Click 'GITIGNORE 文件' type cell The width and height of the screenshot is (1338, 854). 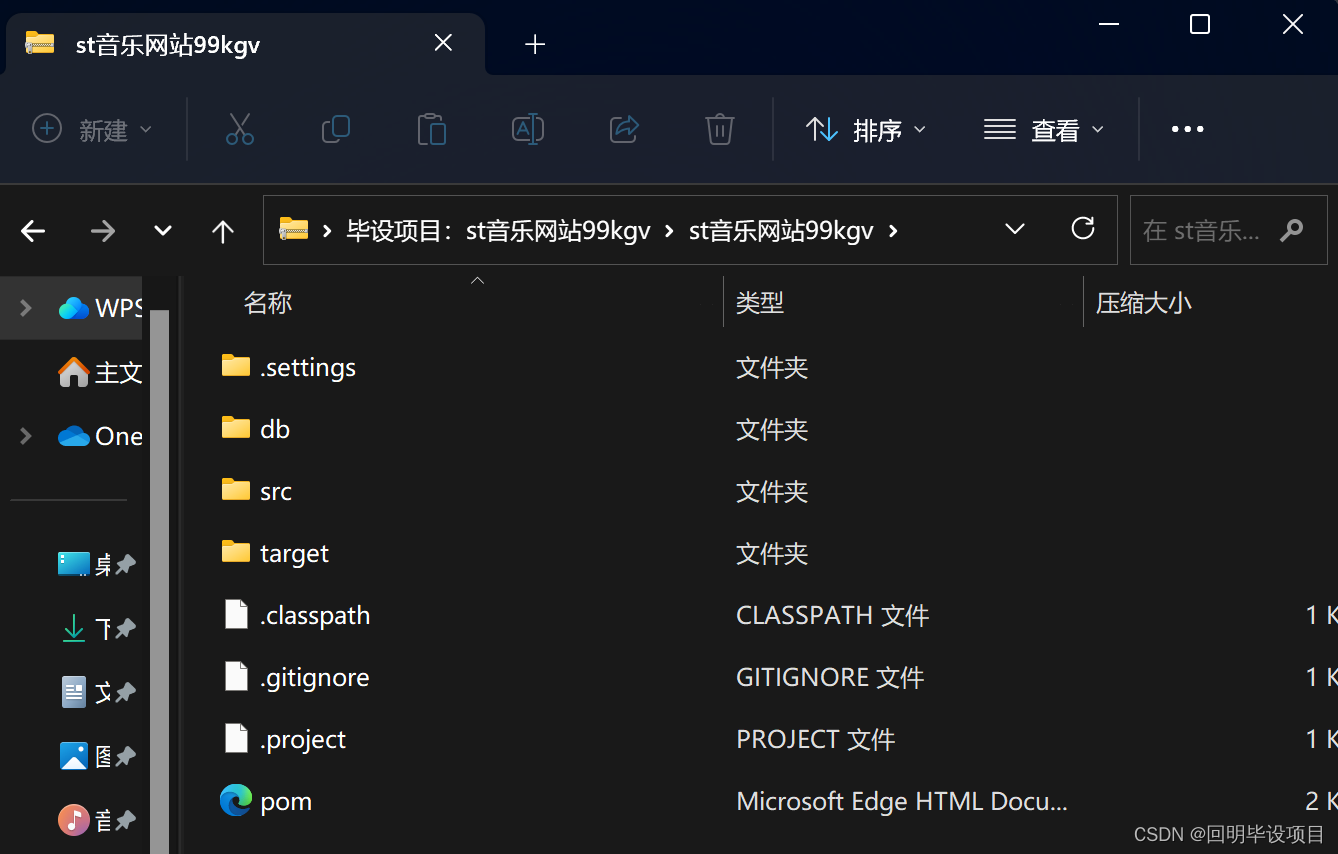point(830,677)
